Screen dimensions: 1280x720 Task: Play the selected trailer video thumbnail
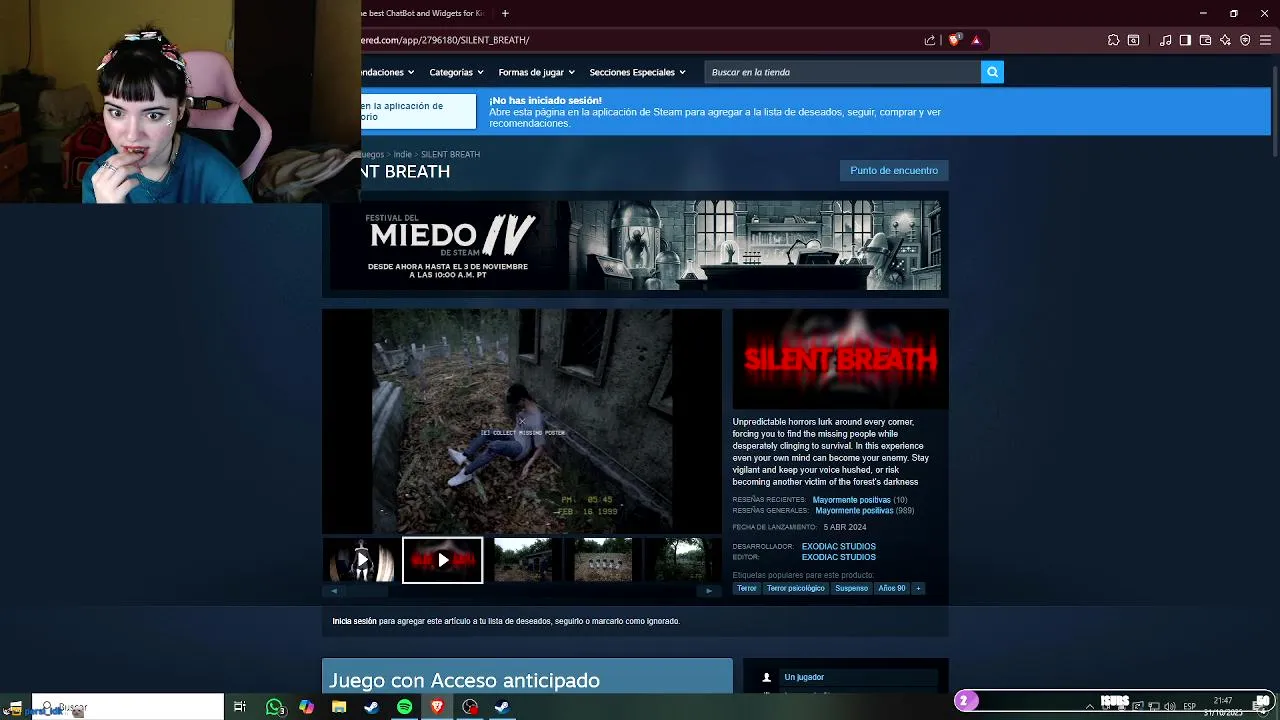click(x=443, y=560)
